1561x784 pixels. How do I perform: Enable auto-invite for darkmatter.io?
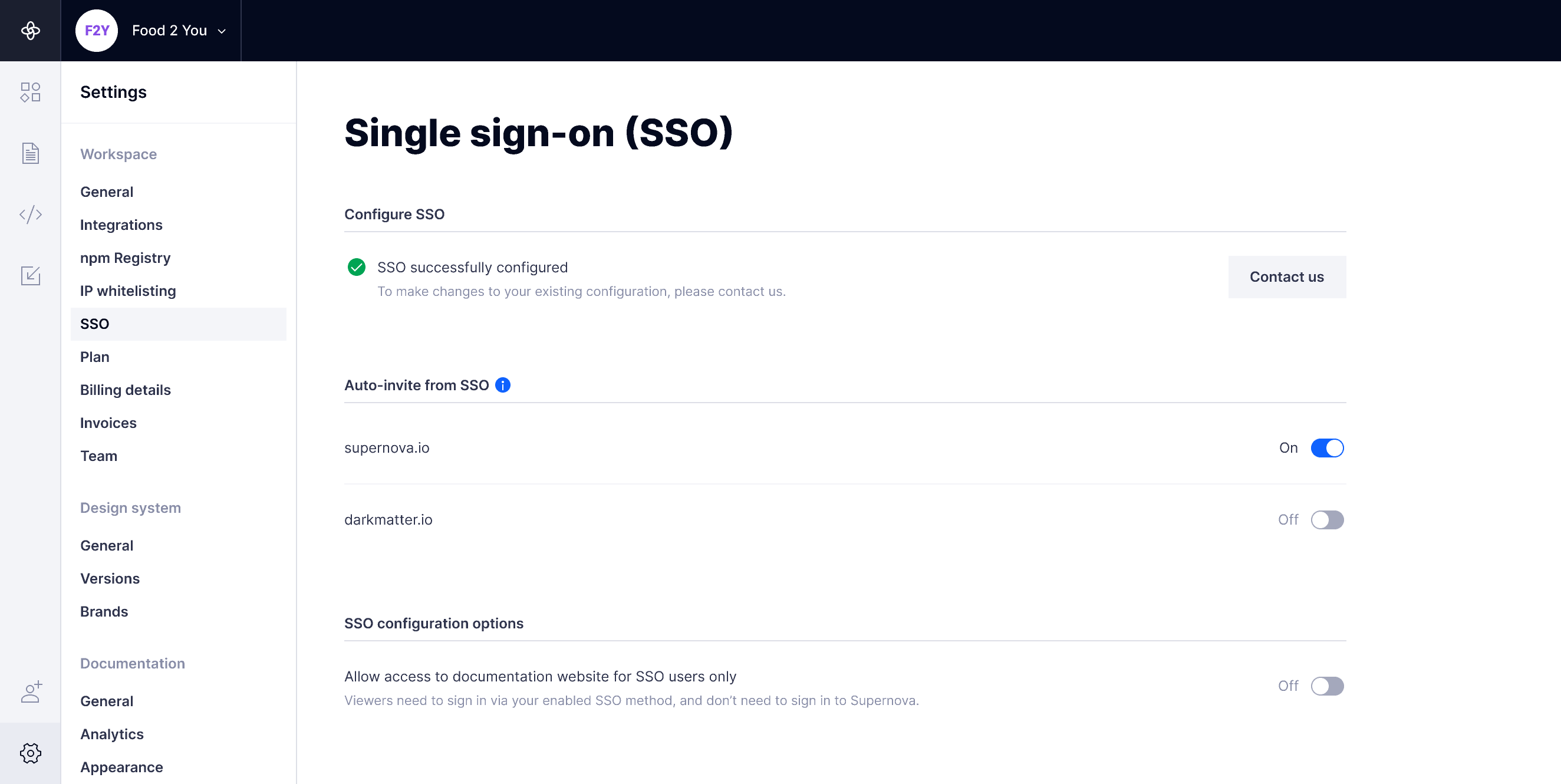(x=1327, y=520)
